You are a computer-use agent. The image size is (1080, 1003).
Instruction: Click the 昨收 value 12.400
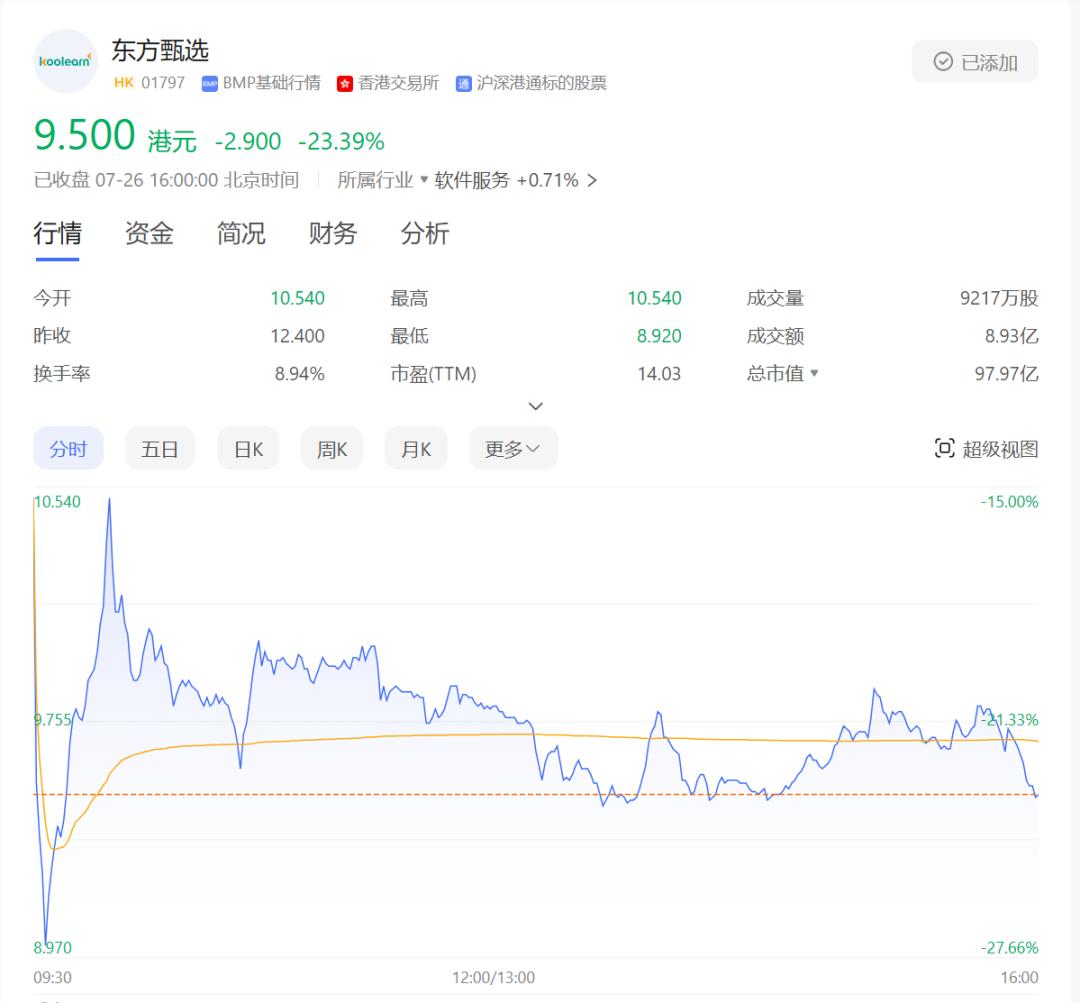(297, 336)
